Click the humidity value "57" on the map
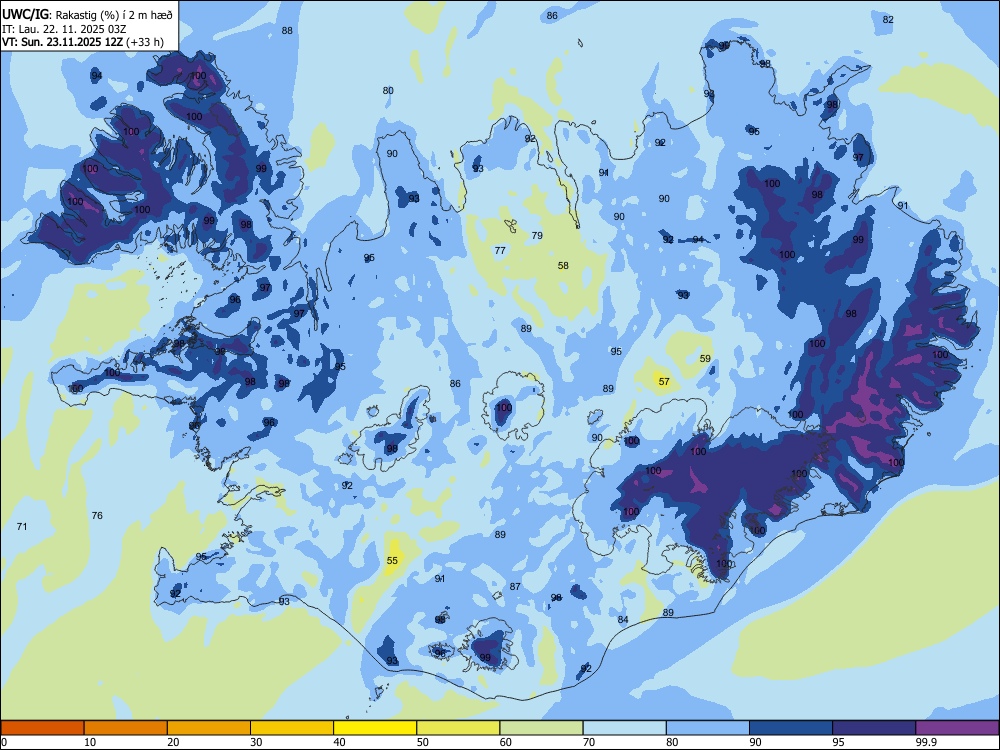 (x=664, y=381)
